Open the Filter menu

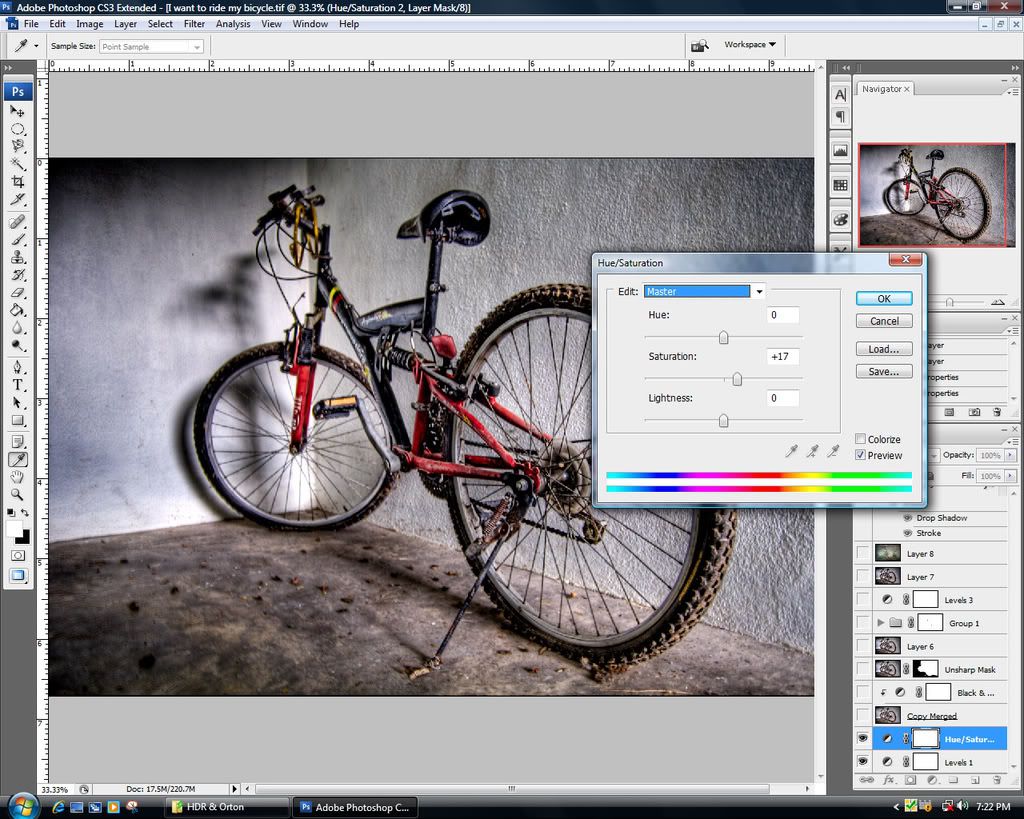(x=194, y=24)
